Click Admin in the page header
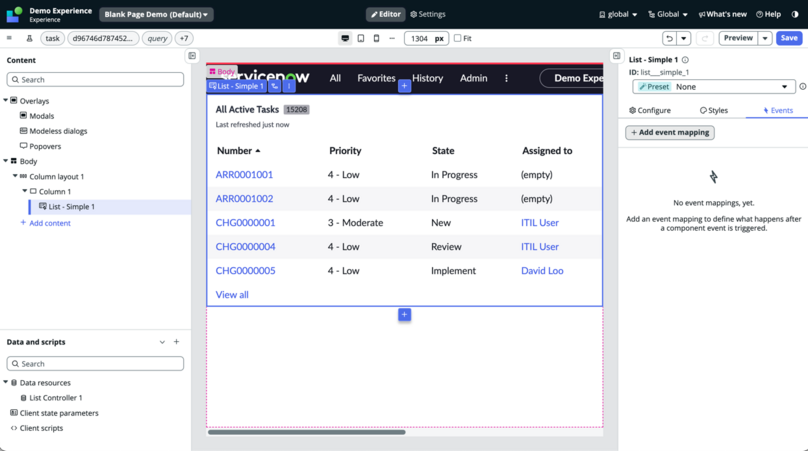Screen dimensions: 808x451 pos(474,78)
